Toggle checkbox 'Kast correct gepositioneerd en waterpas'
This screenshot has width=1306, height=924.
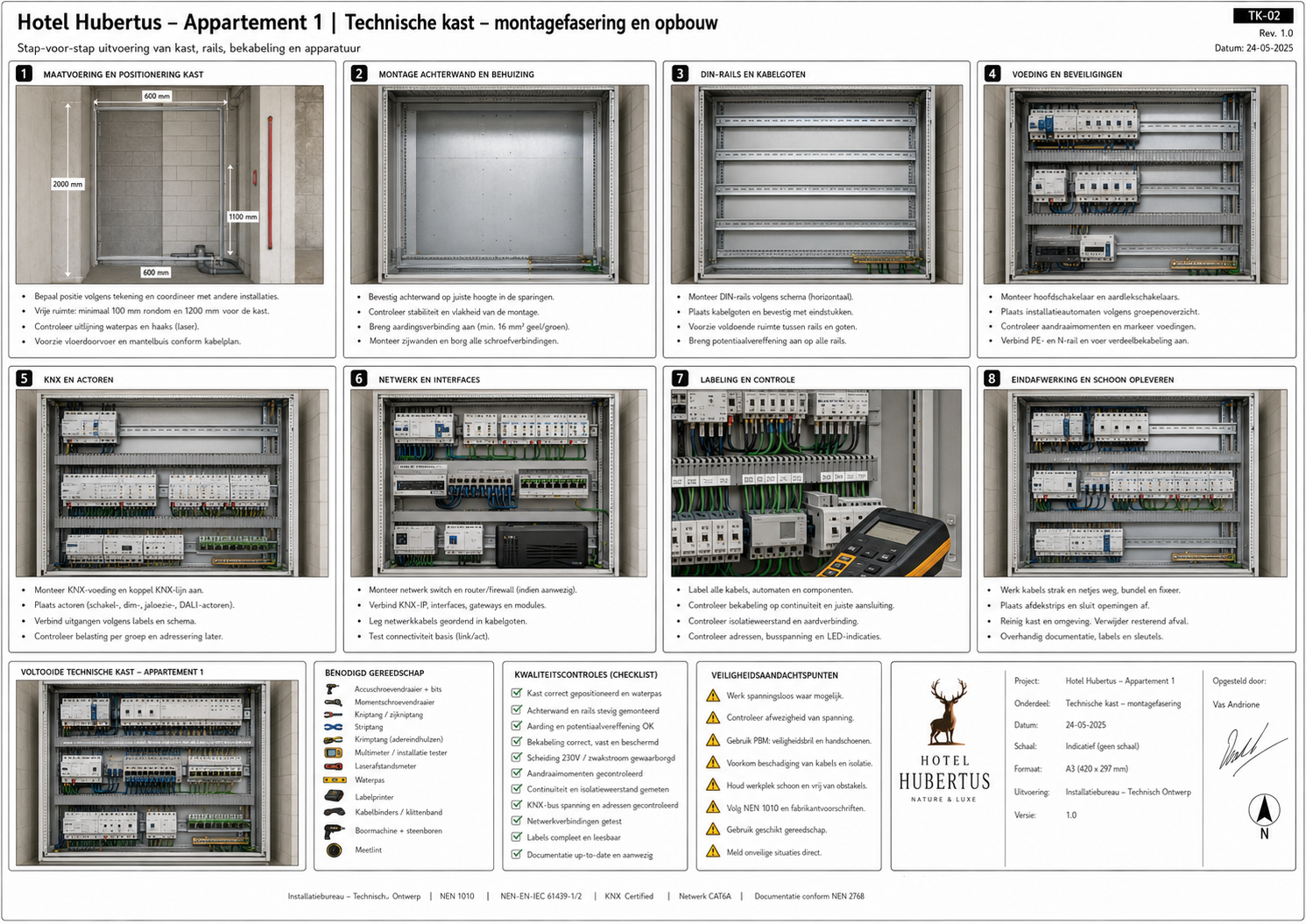coord(517,693)
